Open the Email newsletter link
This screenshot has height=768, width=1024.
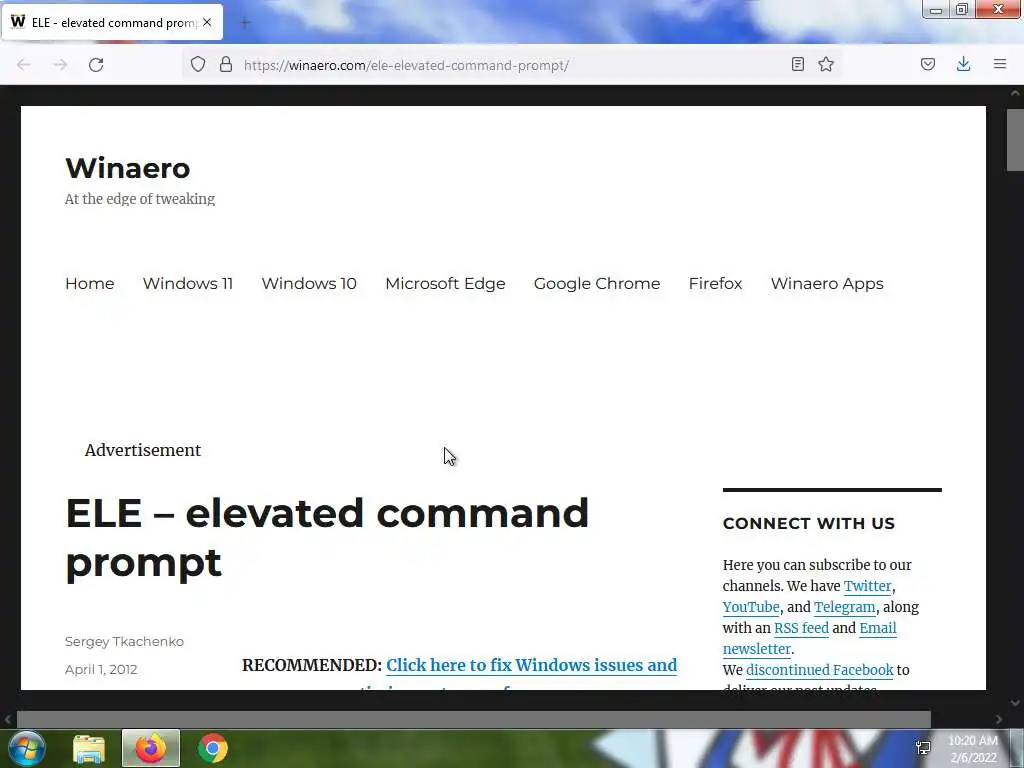[x=878, y=628]
